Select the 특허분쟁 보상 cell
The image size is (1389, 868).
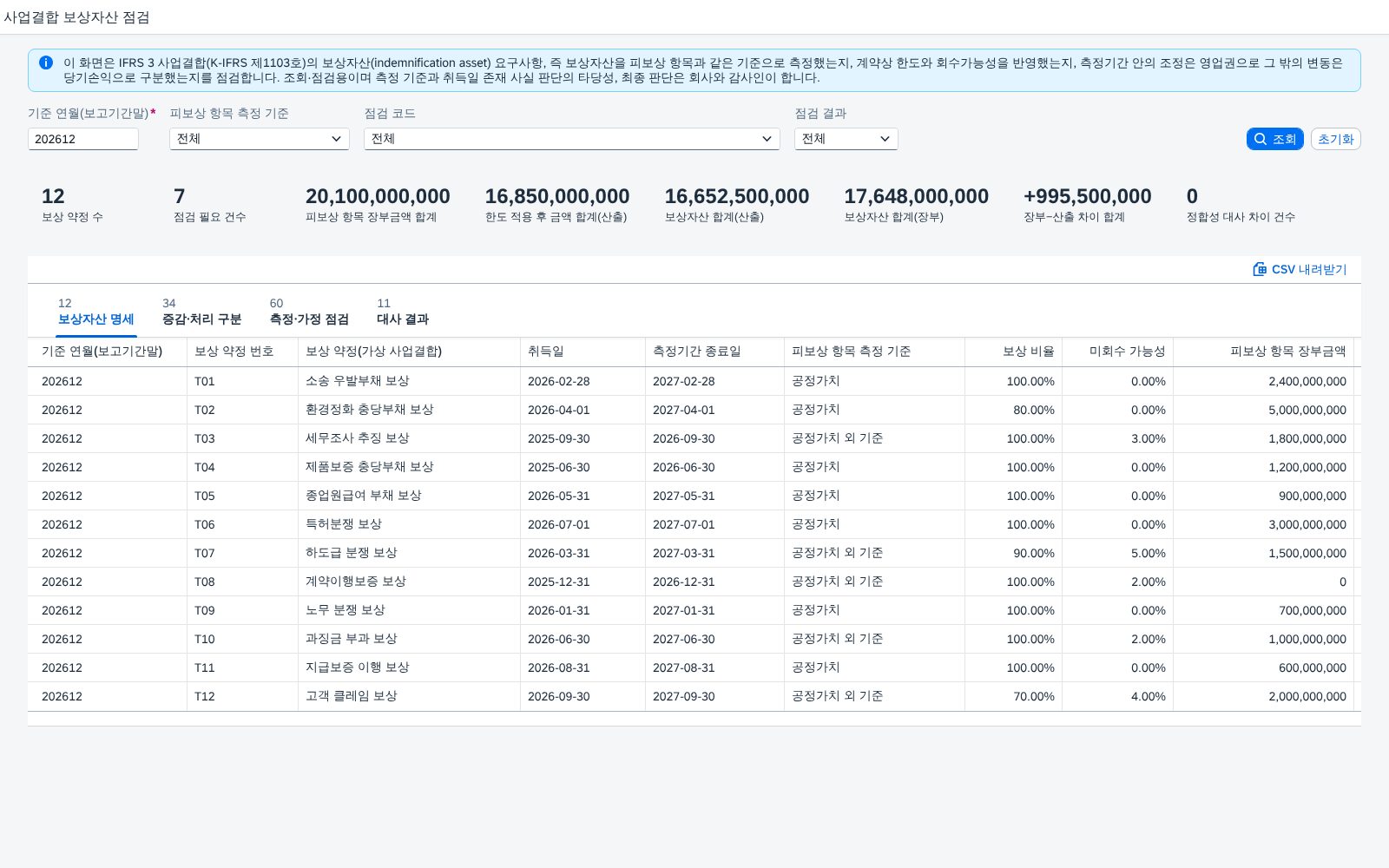coord(410,524)
